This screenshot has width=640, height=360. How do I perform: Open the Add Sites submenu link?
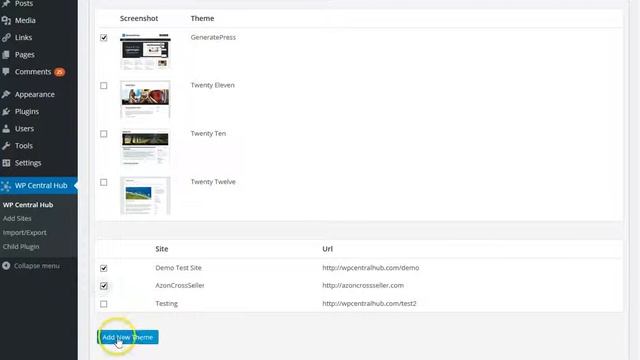tap(17, 219)
